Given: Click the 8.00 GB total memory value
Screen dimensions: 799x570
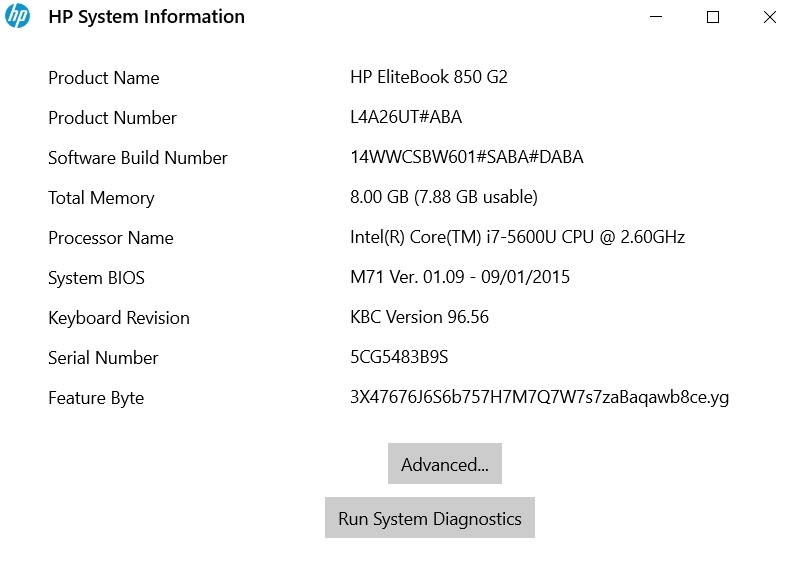Looking at the screenshot, I should pyautogui.click(x=444, y=197).
